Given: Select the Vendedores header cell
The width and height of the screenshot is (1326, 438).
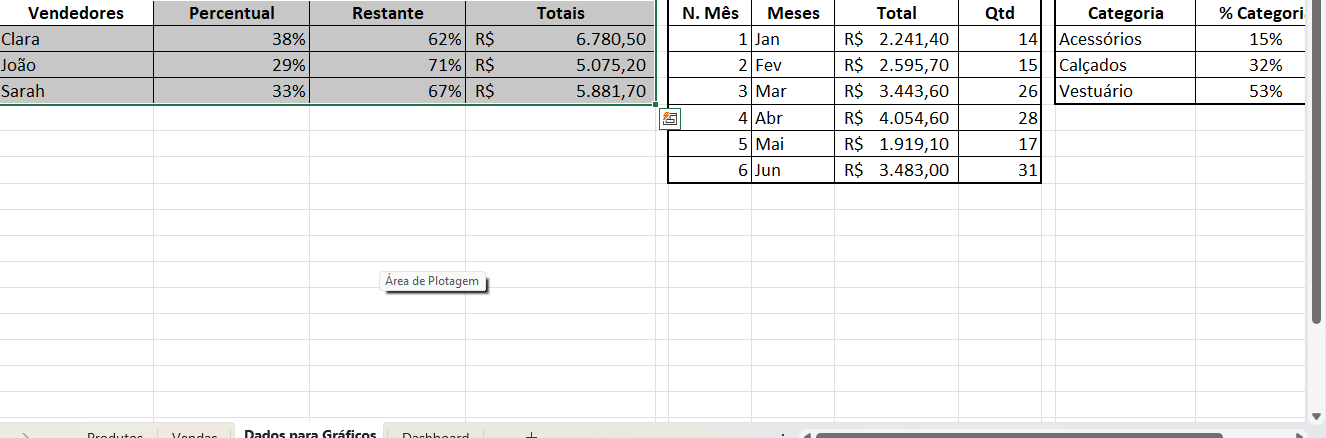Looking at the screenshot, I should pyautogui.click(x=77, y=13).
